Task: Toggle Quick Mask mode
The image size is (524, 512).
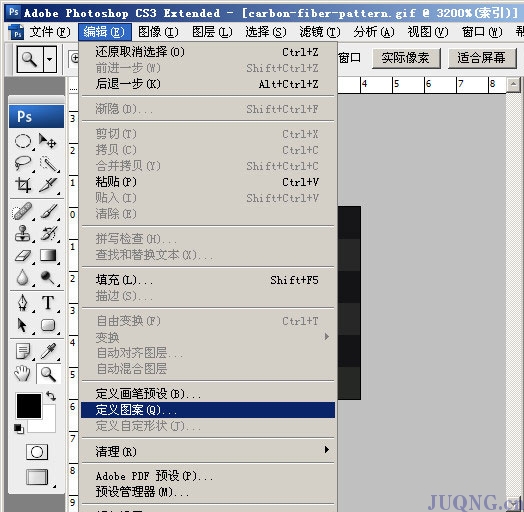Action: click(37, 452)
